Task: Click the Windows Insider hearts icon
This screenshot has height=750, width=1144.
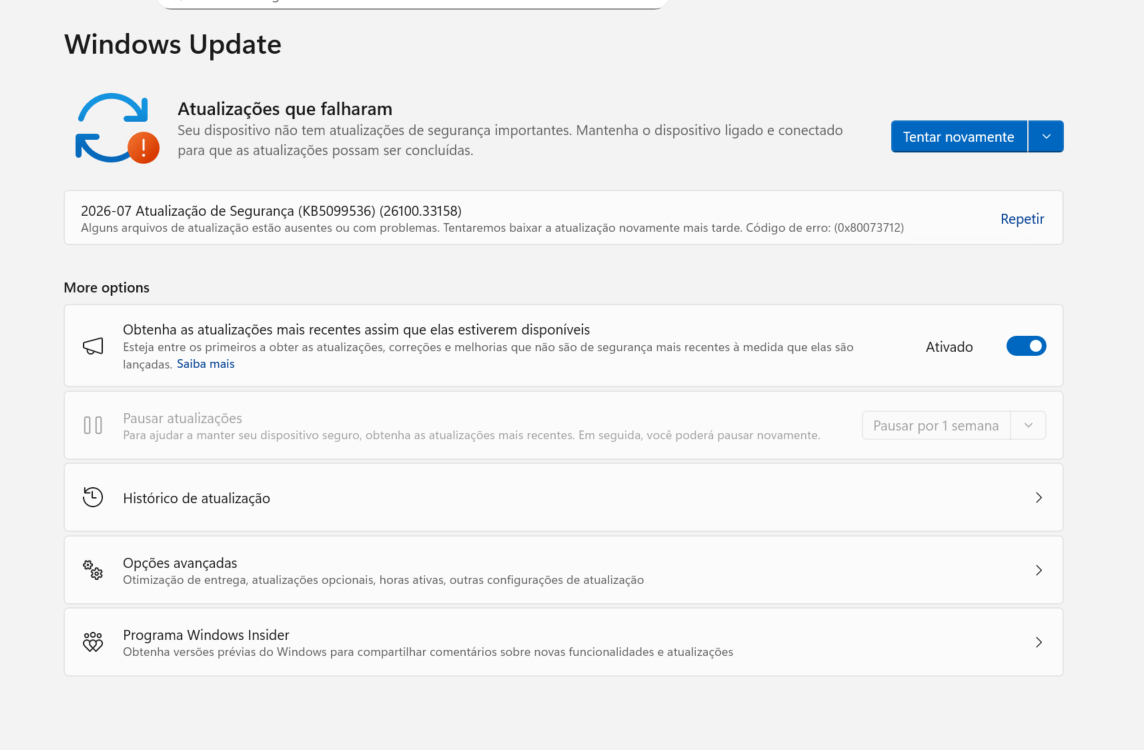Action: 93,642
